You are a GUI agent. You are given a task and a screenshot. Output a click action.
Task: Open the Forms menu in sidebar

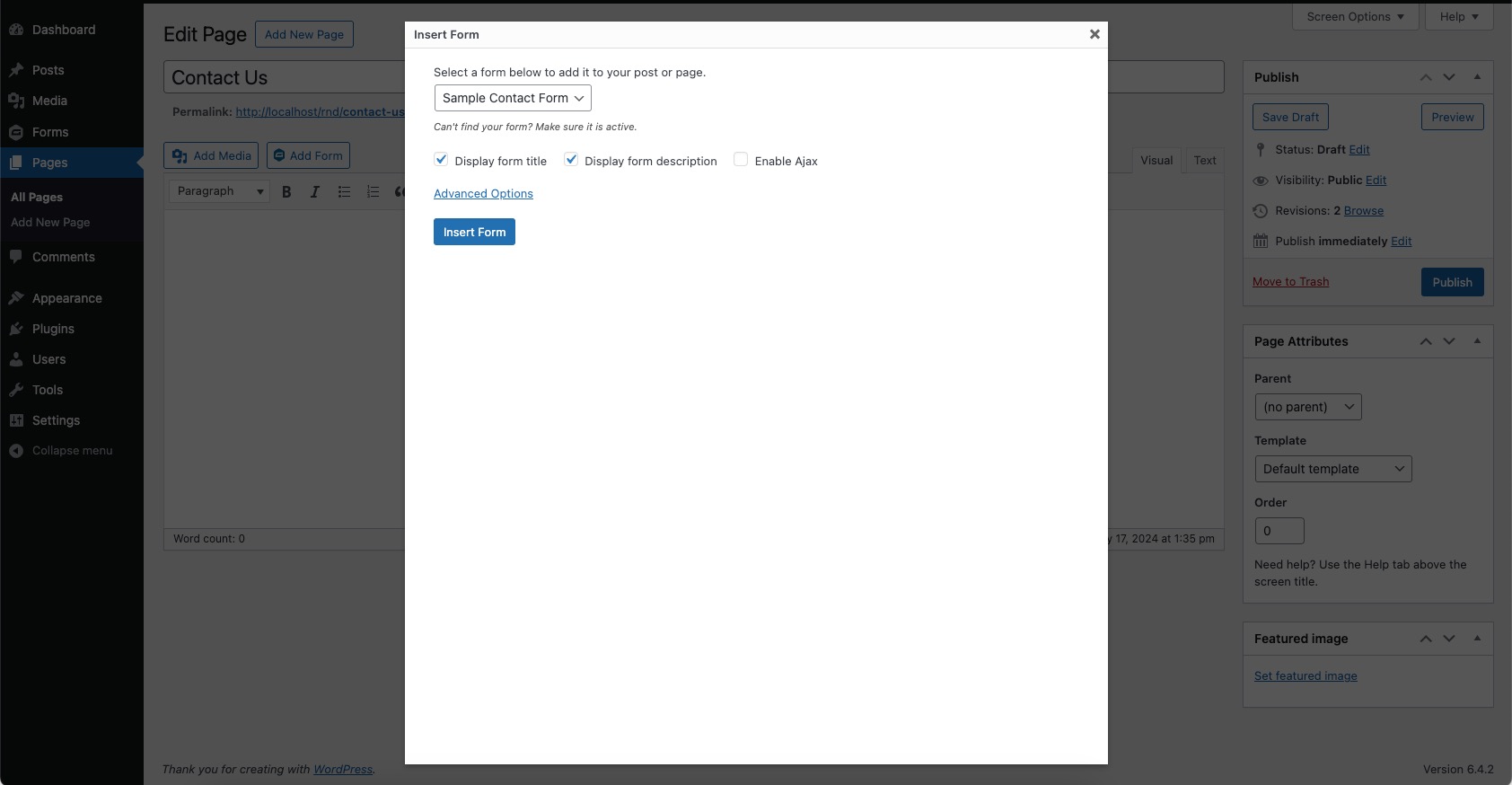point(72,132)
